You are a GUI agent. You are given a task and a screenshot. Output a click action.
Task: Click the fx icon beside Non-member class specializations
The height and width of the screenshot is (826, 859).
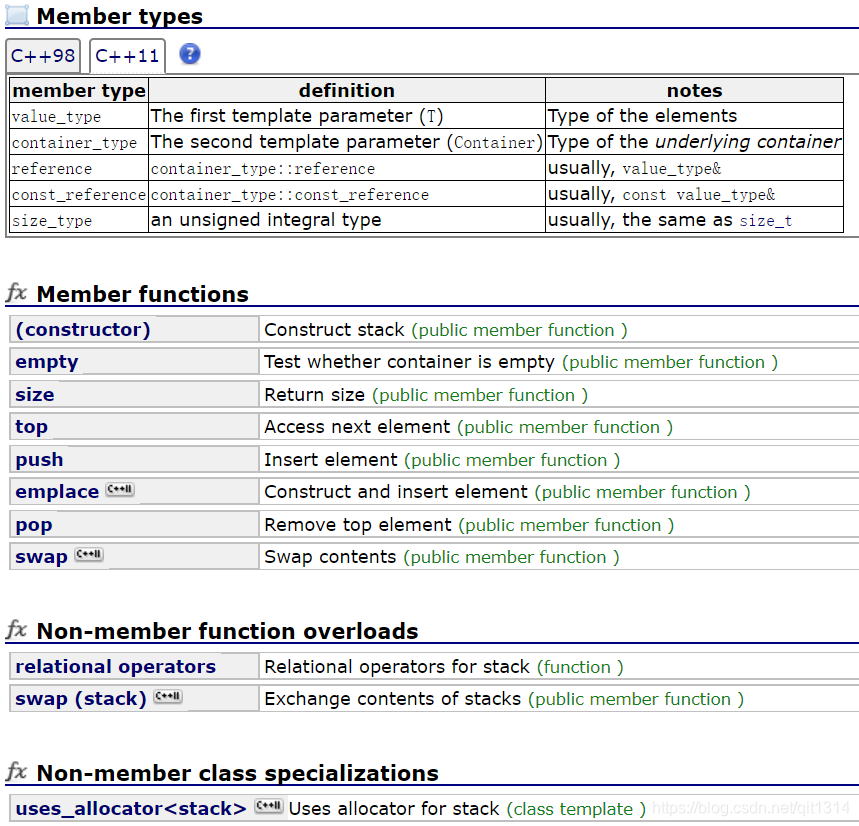16,771
